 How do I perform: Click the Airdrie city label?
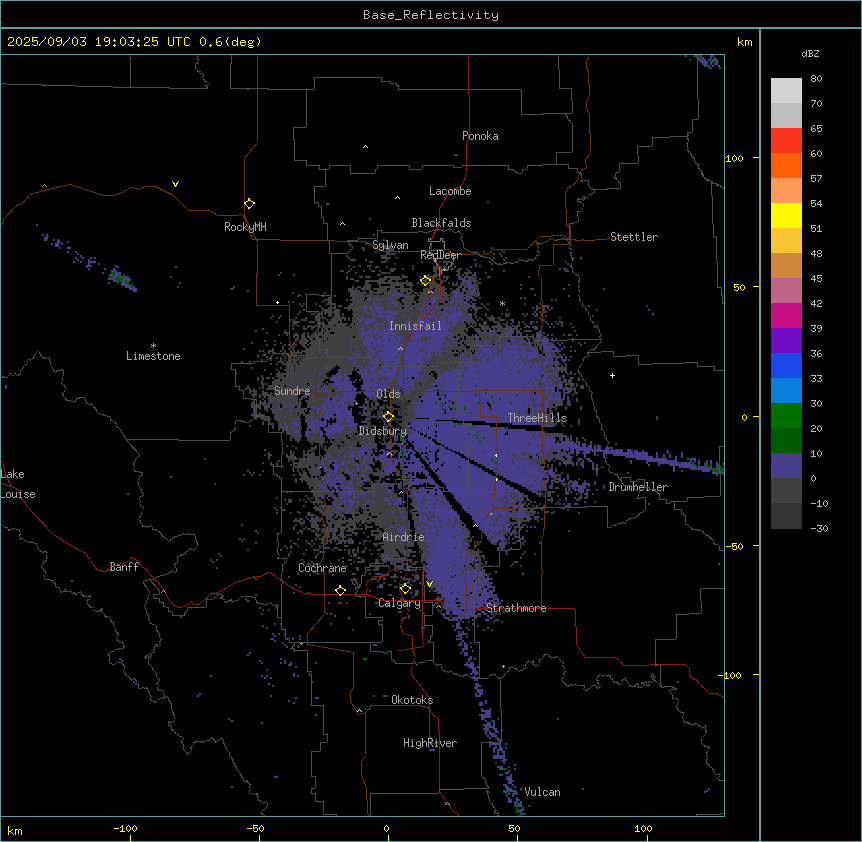403,537
